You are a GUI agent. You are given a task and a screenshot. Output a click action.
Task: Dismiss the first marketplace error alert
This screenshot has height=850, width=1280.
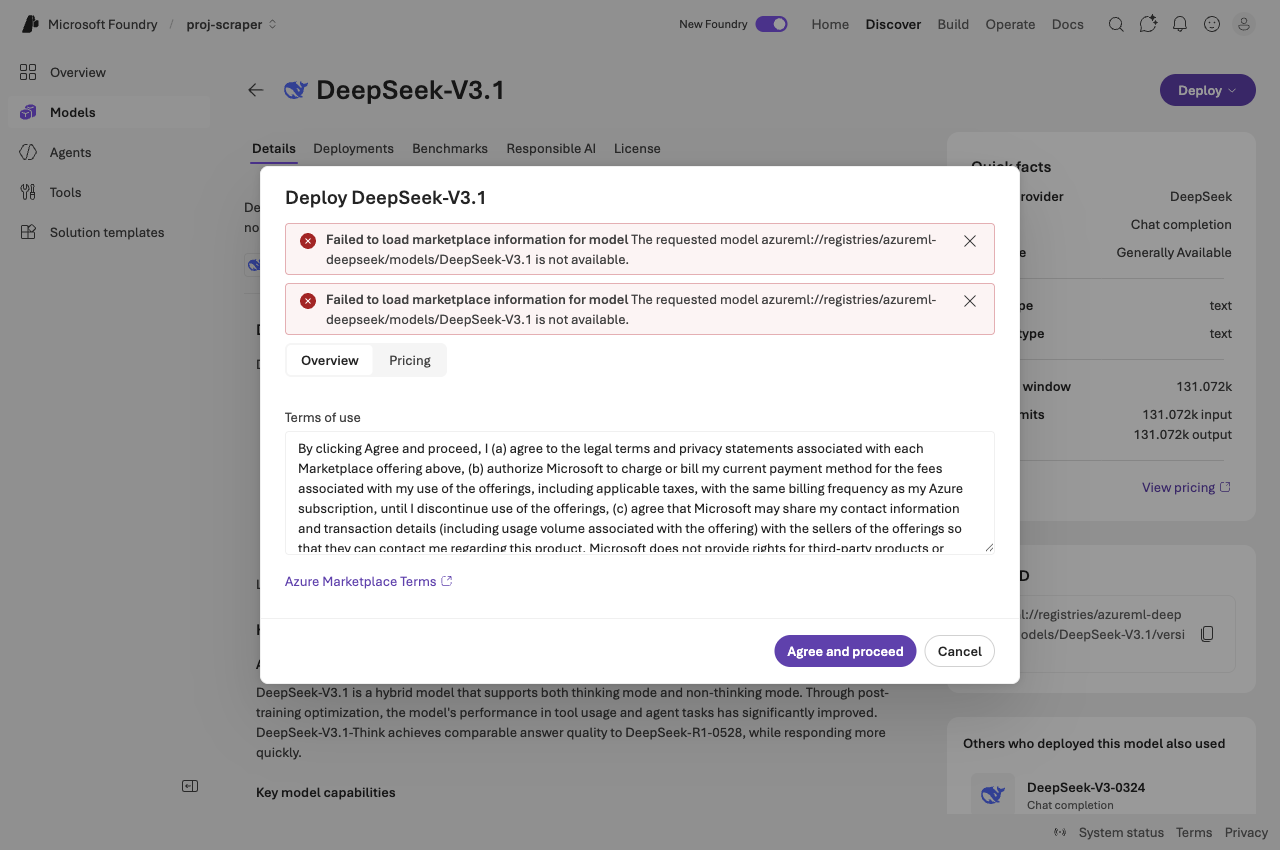pos(970,241)
